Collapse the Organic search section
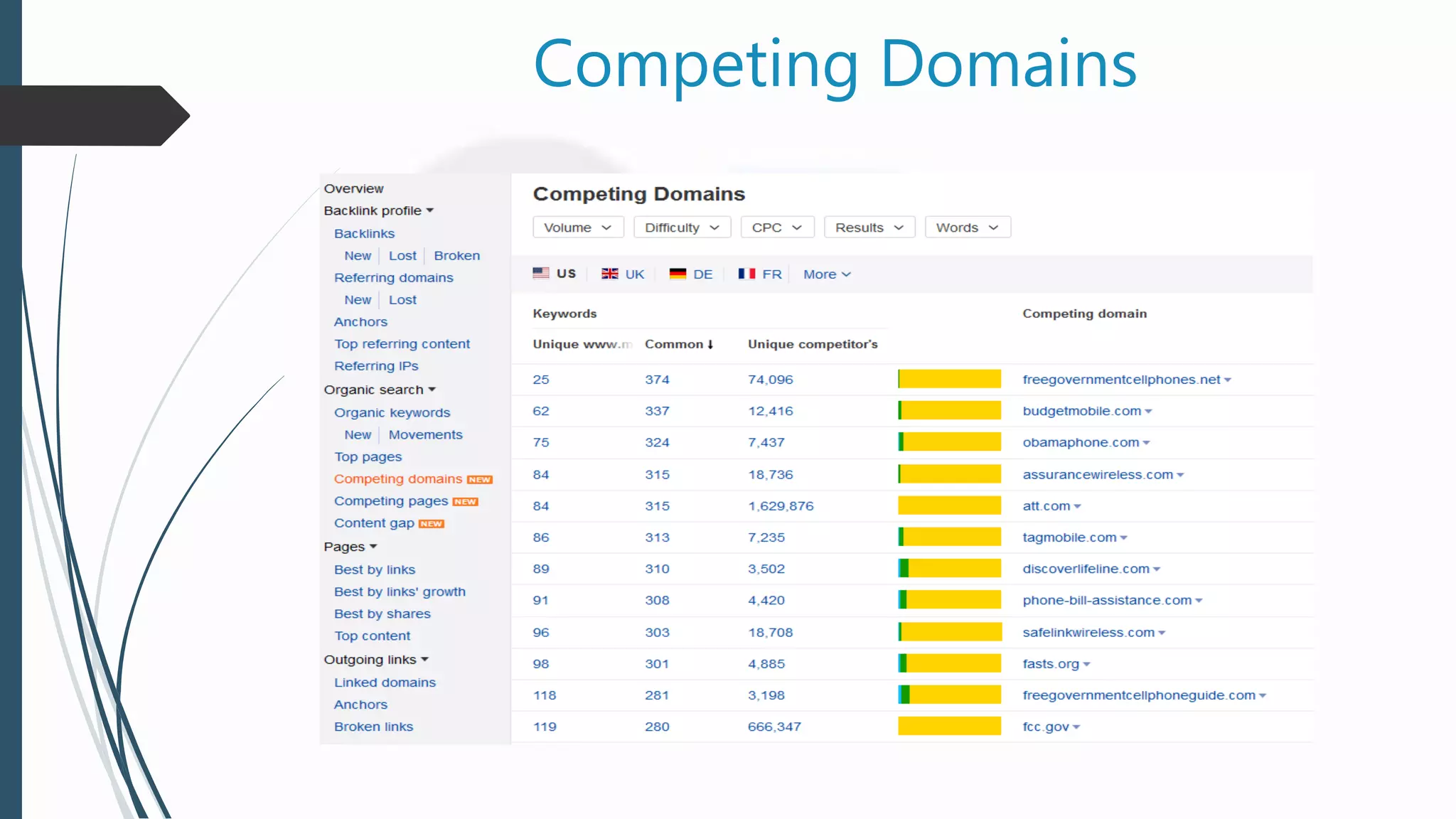Screen dimensions: 1456x819 (x=380, y=390)
